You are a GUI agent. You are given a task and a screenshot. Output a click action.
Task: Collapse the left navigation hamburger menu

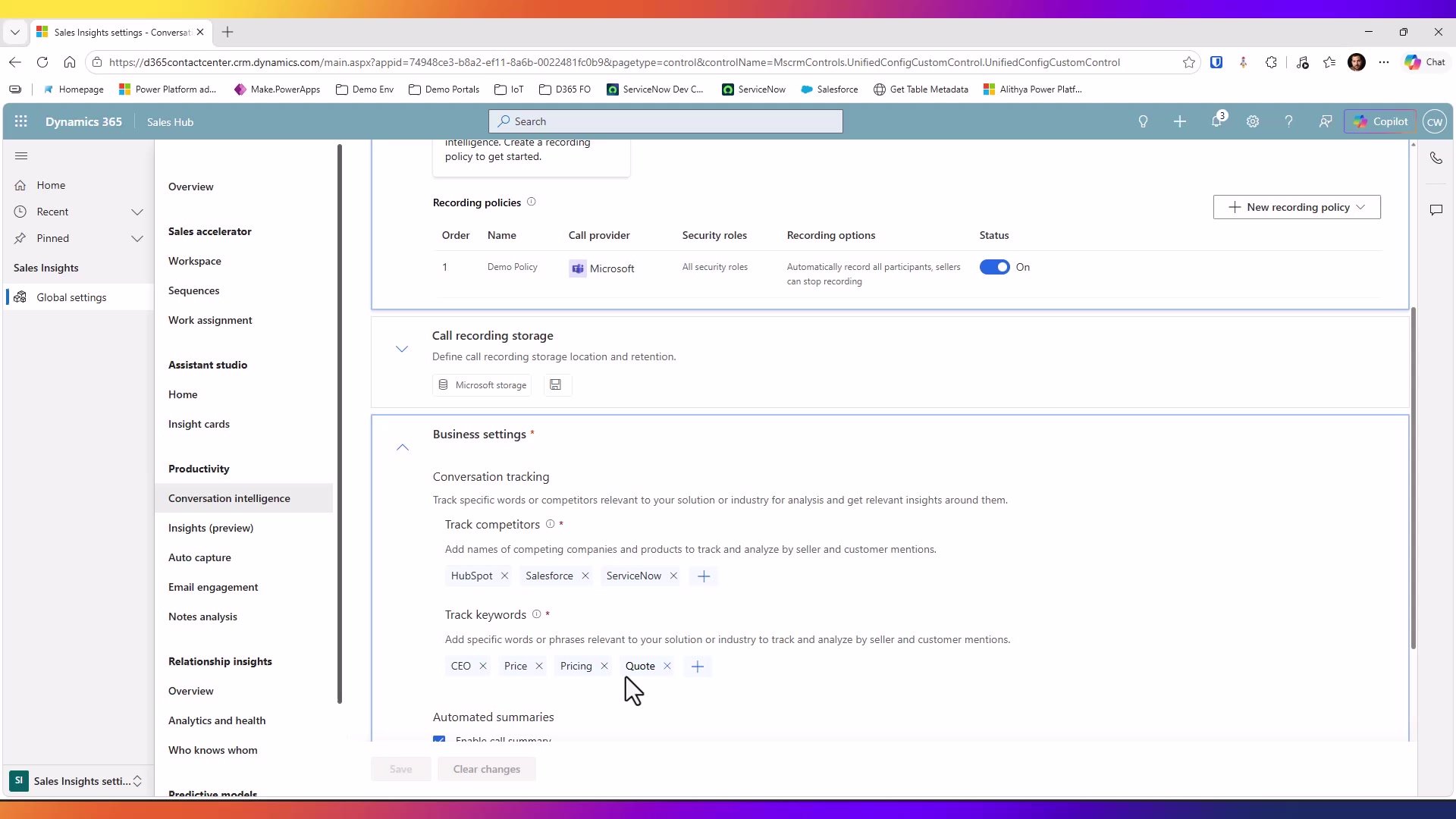(x=21, y=156)
